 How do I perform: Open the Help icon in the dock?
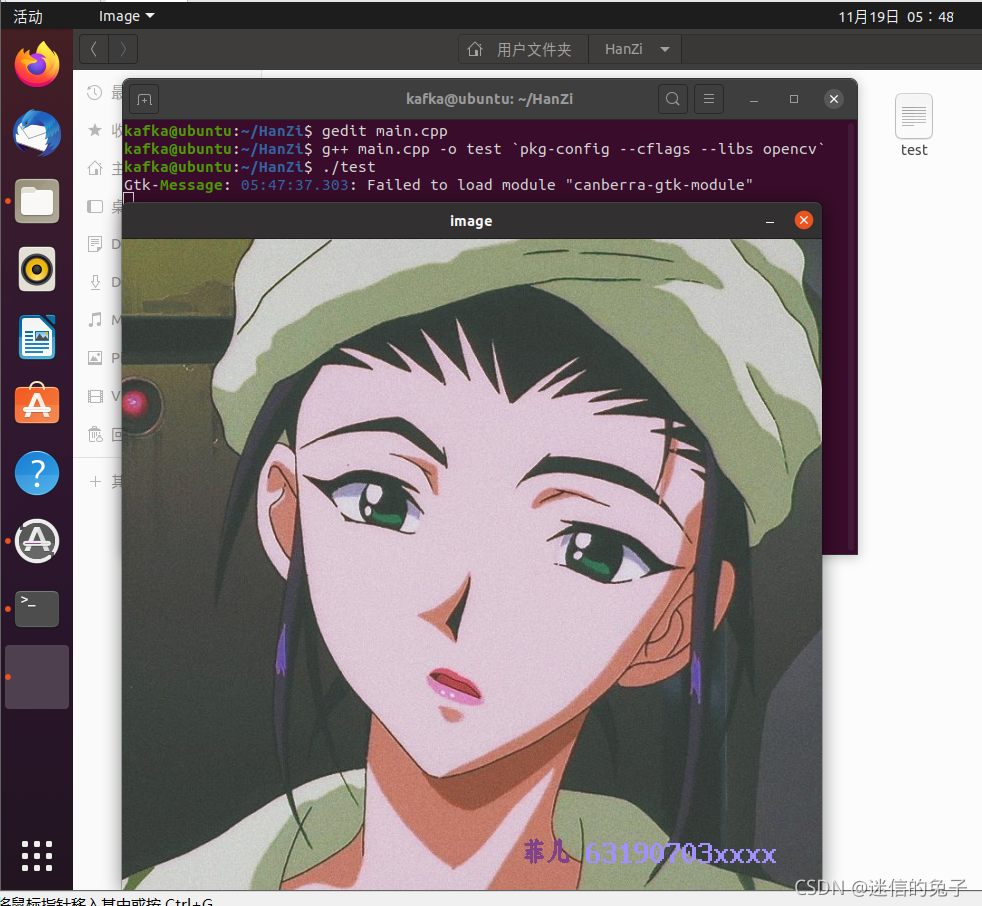(37, 473)
